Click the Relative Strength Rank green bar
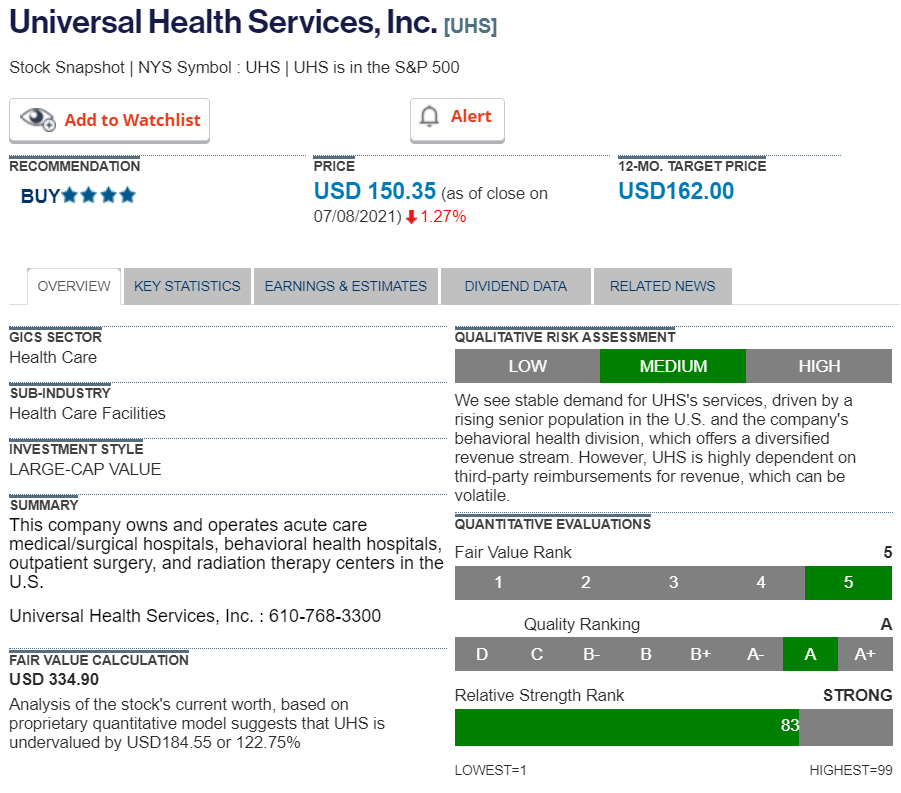 pyautogui.click(x=626, y=726)
